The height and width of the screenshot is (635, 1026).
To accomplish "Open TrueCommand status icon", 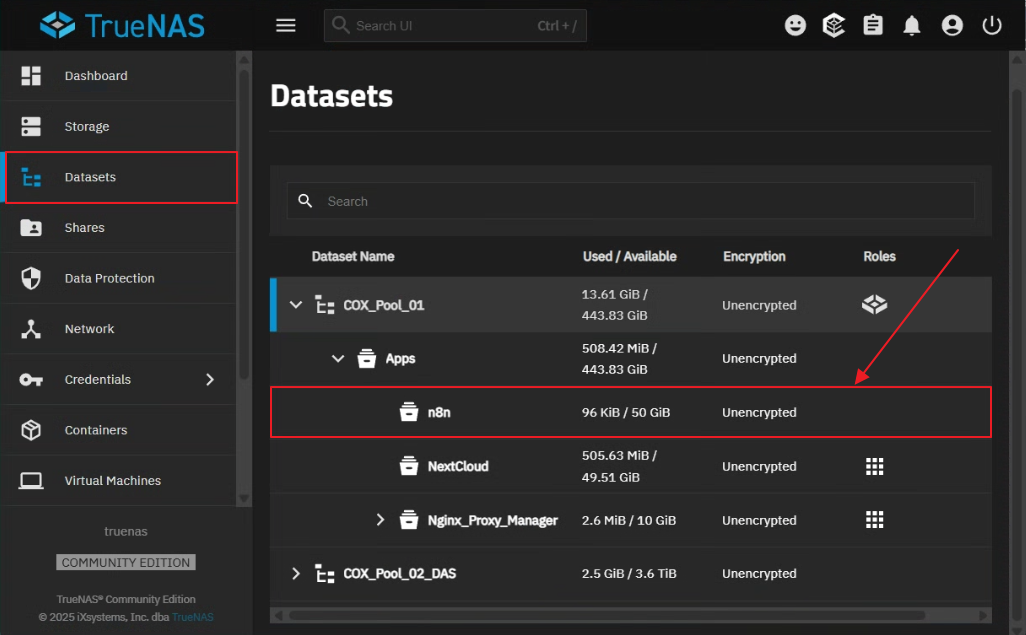I will coord(834,26).
